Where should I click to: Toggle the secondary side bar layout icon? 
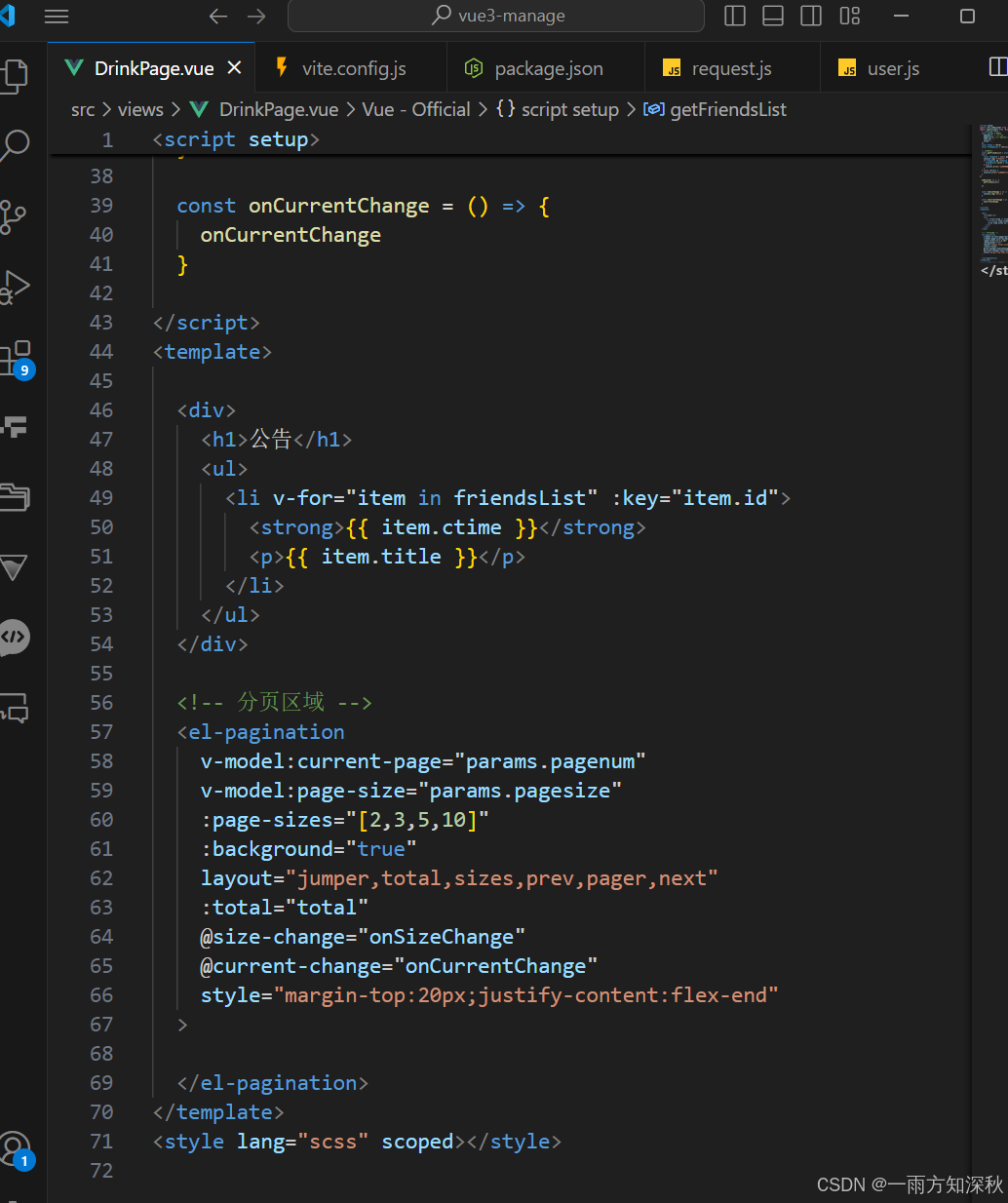click(811, 16)
